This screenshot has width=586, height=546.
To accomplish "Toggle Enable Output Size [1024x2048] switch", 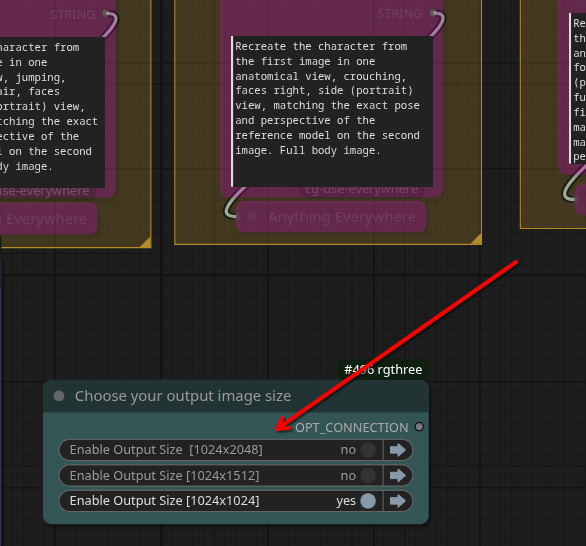I will (368, 450).
